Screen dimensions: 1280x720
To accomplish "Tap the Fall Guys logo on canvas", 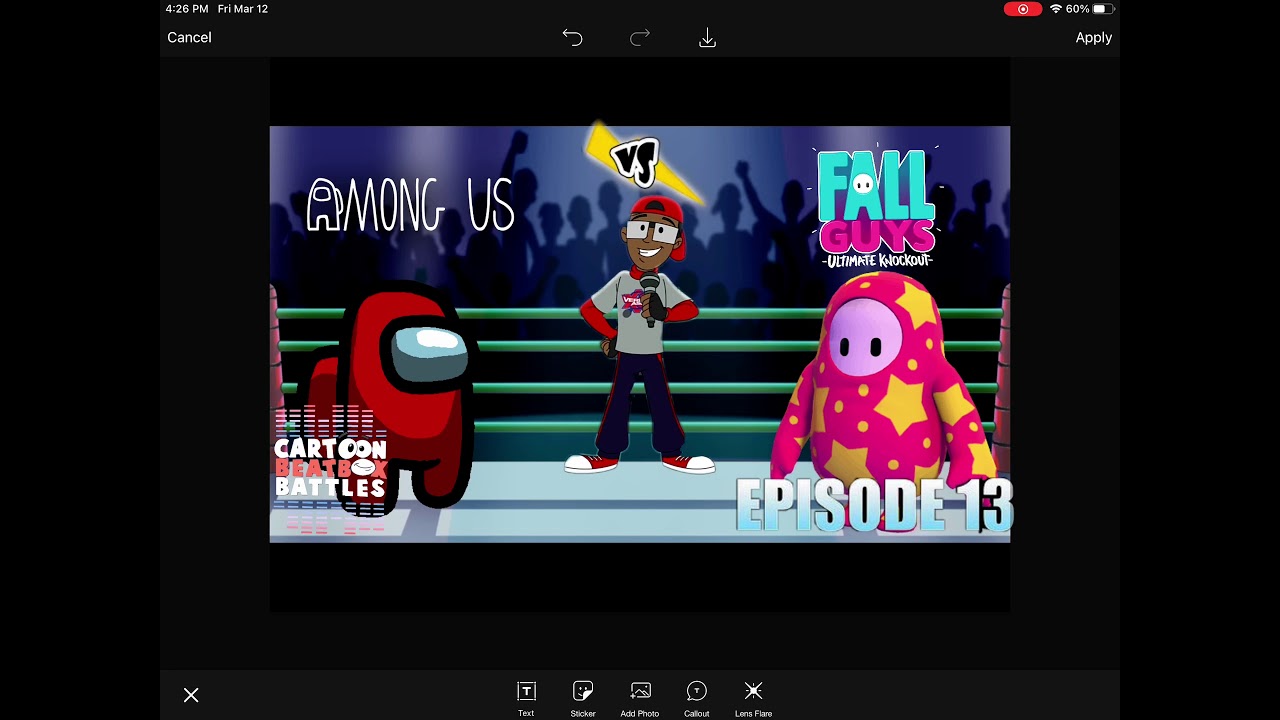I will [876, 207].
